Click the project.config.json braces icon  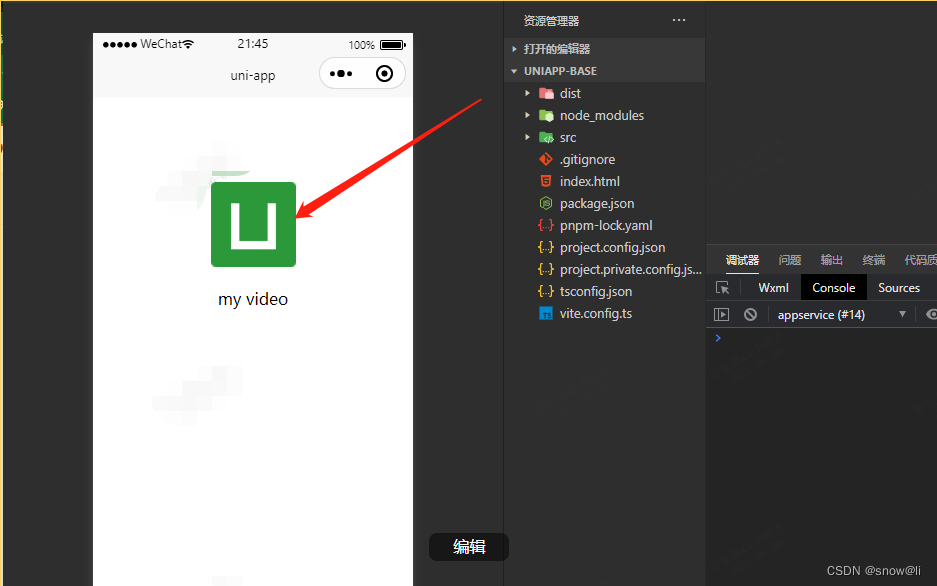[546, 247]
